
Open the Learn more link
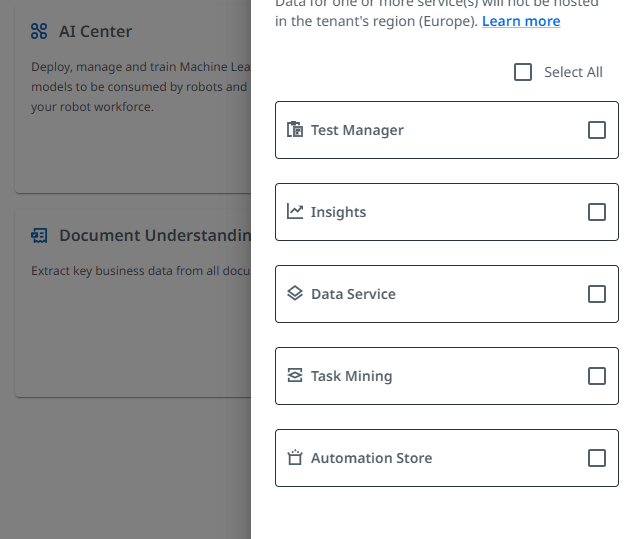coord(521,21)
